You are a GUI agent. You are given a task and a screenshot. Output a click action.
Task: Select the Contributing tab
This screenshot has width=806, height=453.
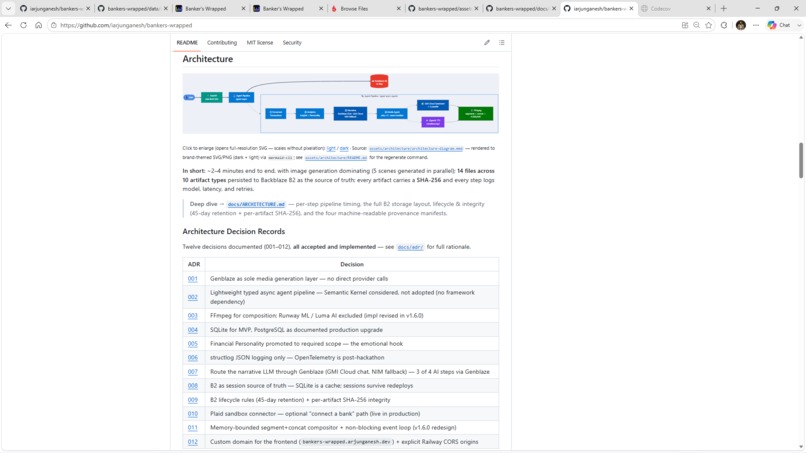(x=222, y=43)
